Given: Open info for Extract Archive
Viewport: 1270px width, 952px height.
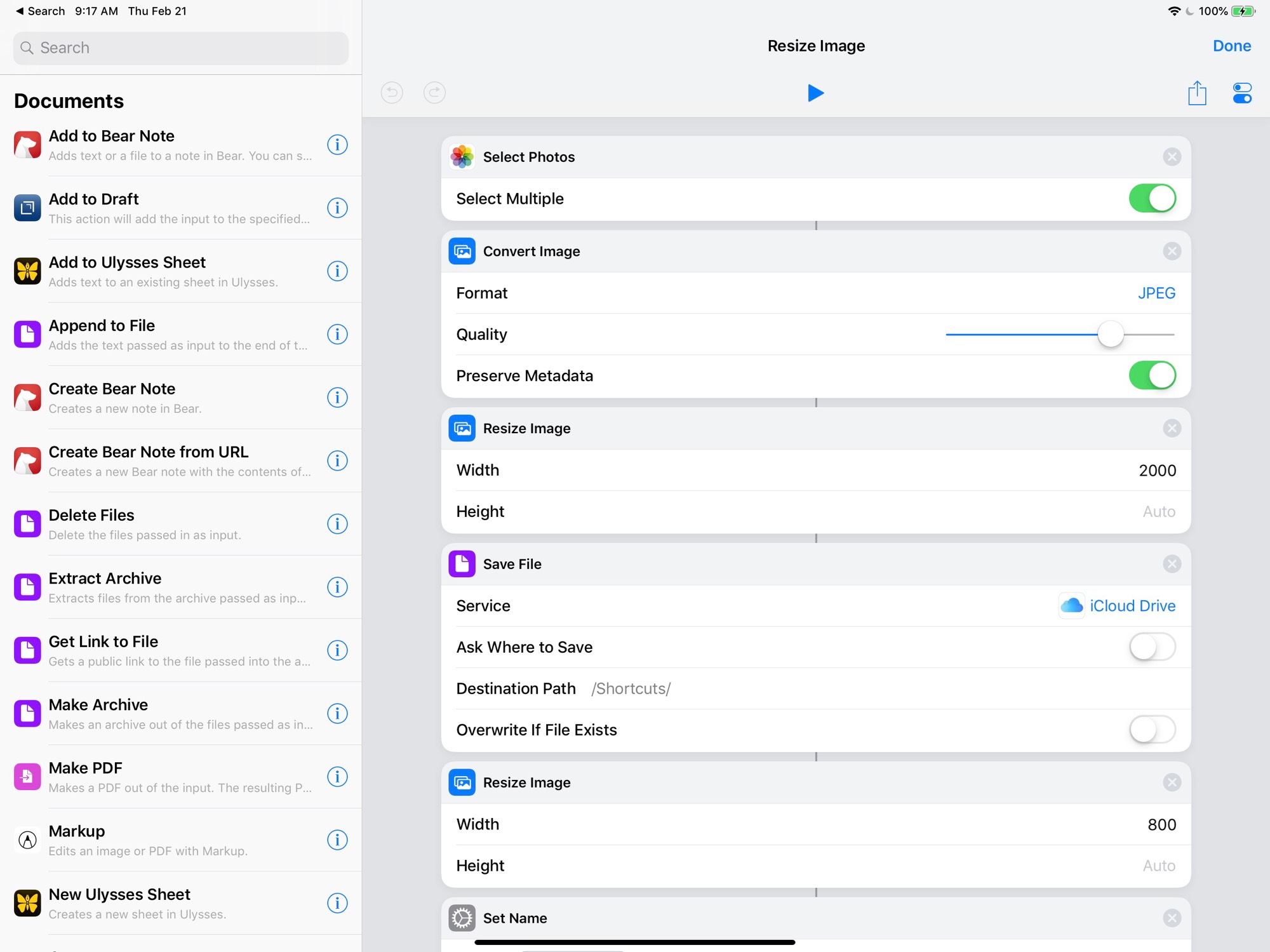Looking at the screenshot, I should click(337, 587).
